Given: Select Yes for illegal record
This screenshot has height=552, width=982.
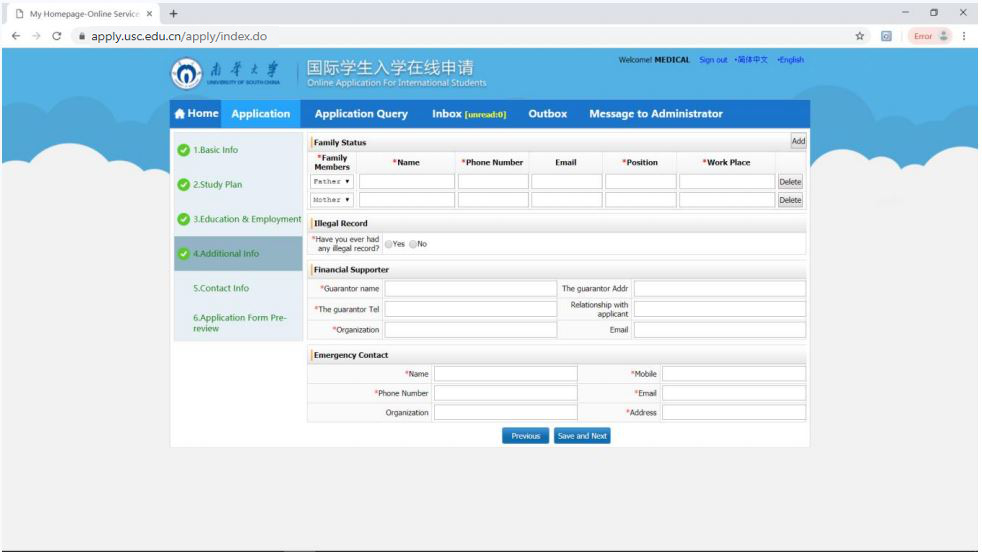Looking at the screenshot, I should point(388,244).
